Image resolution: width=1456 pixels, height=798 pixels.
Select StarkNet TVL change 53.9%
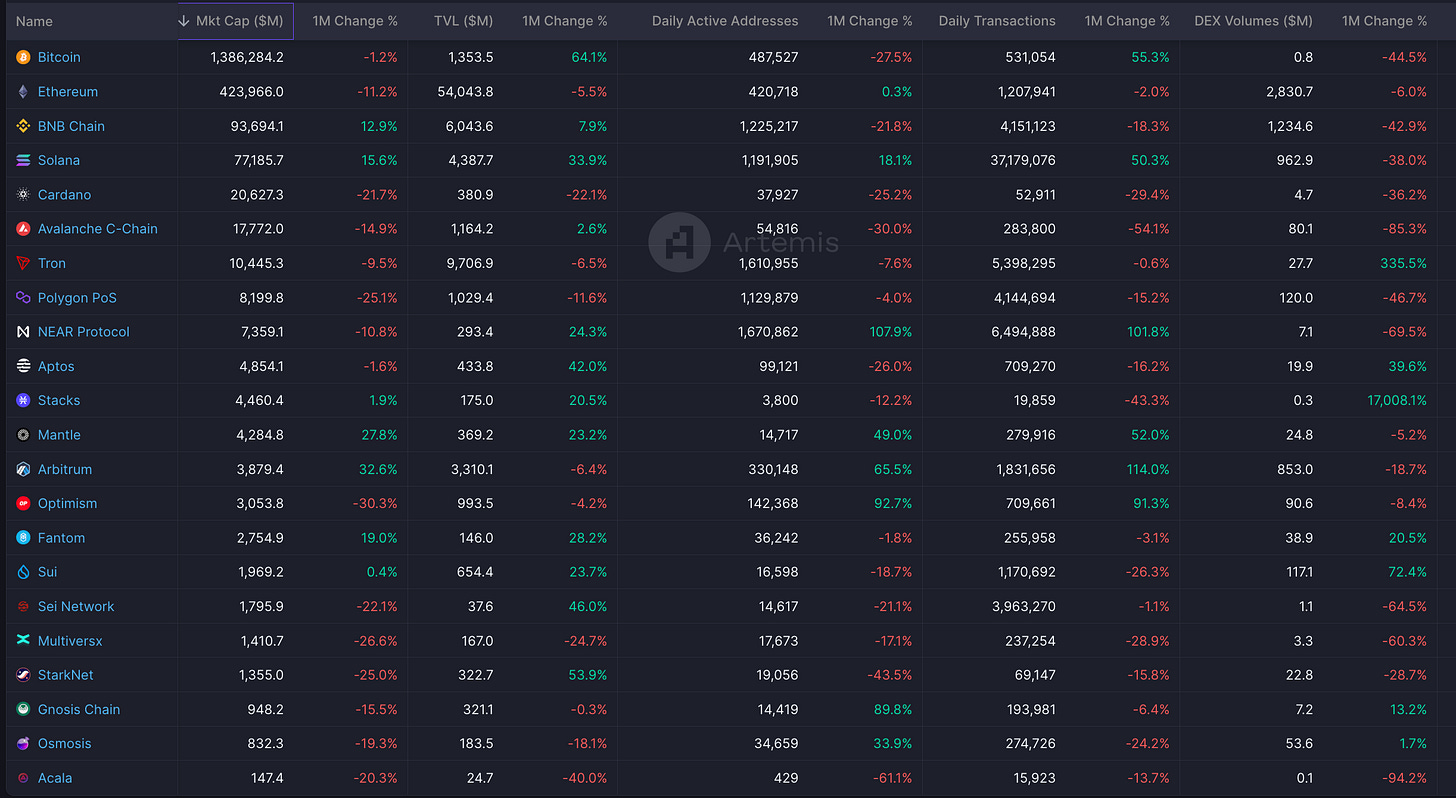tap(587, 675)
